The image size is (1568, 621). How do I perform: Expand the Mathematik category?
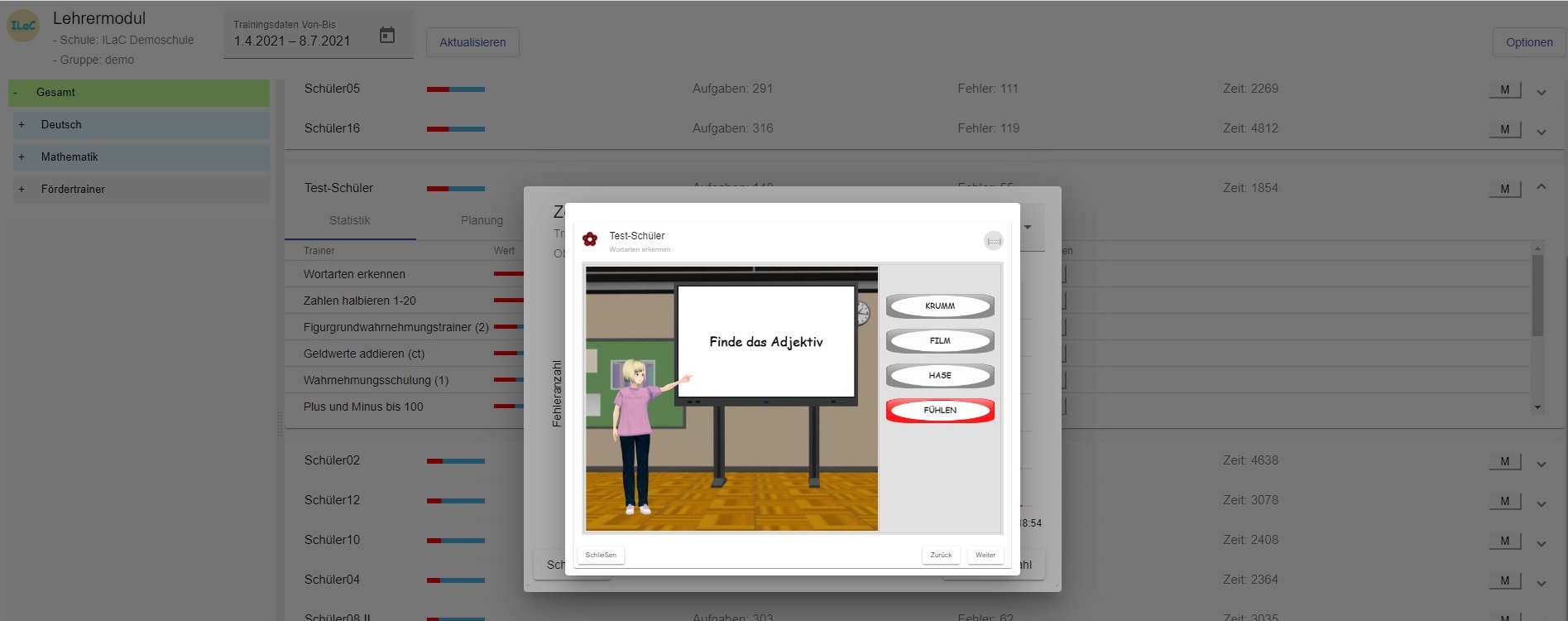(x=22, y=157)
